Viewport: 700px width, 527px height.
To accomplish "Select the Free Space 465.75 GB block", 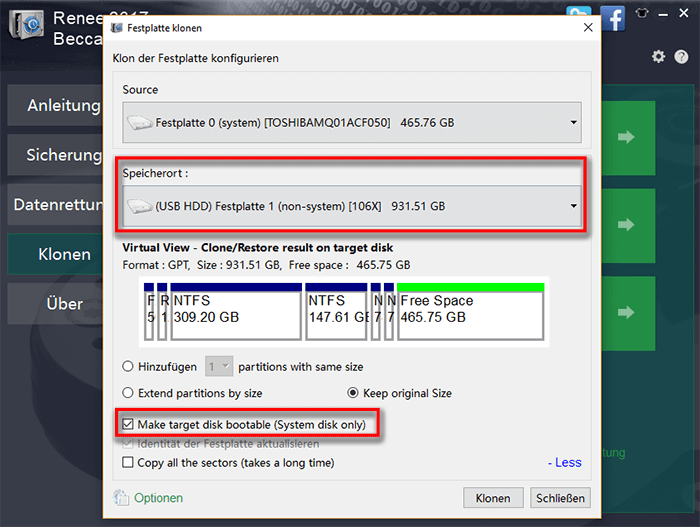I will 471,311.
